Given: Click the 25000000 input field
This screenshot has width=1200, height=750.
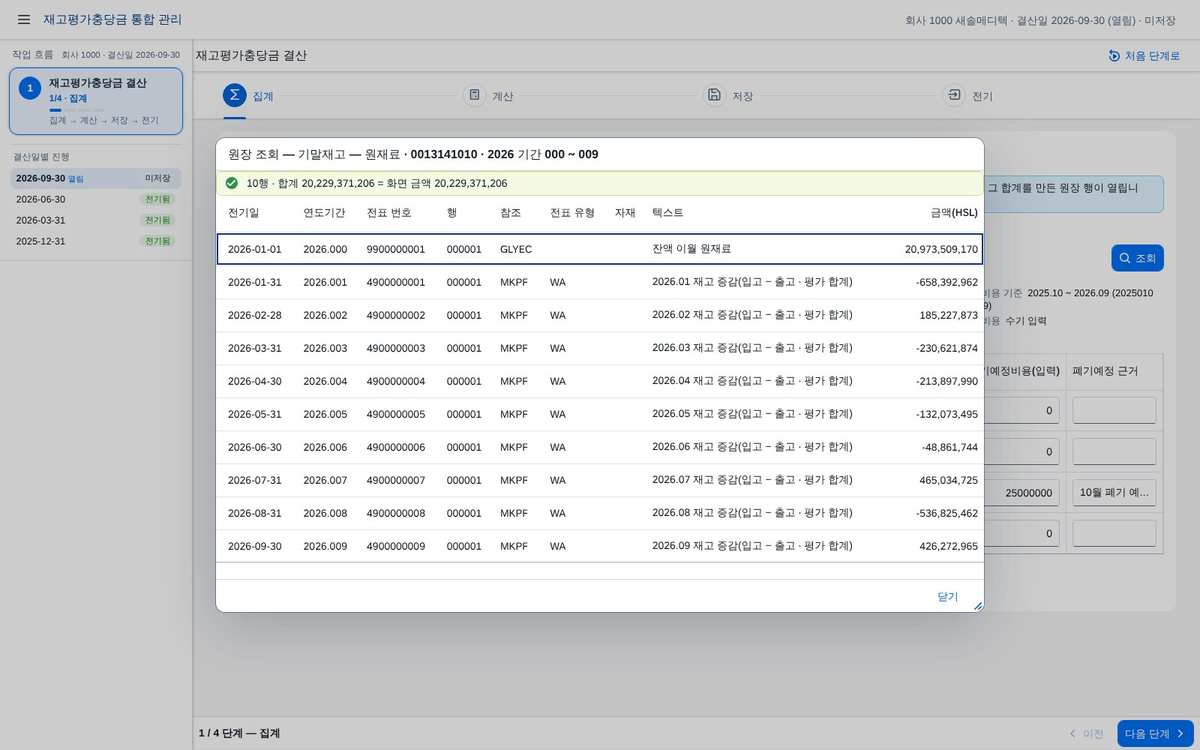Looking at the screenshot, I should 1021,492.
